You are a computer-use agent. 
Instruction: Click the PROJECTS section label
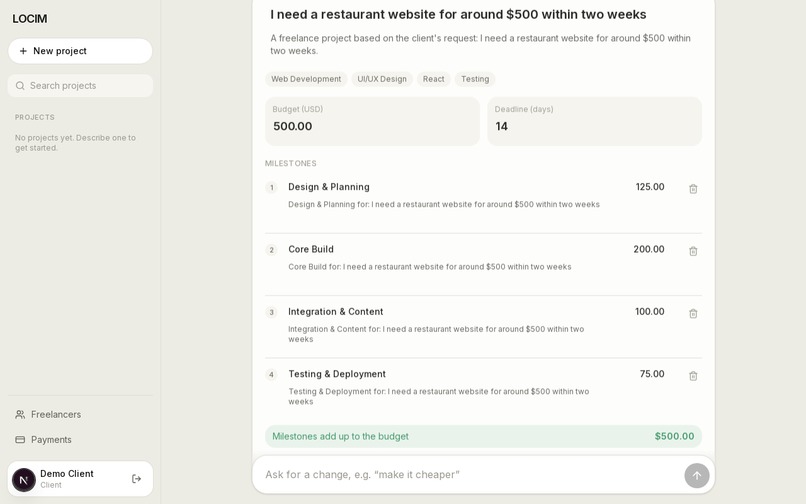coord(34,117)
